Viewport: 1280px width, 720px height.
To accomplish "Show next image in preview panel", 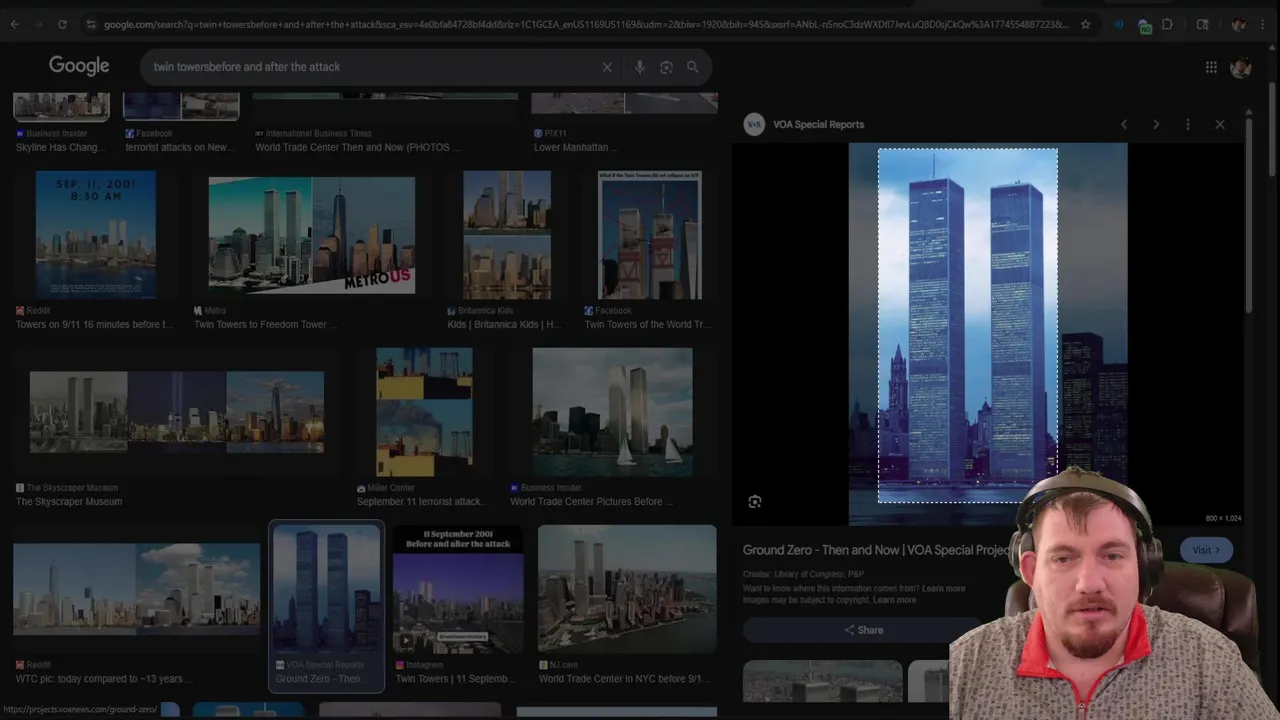I will pyautogui.click(x=1156, y=125).
